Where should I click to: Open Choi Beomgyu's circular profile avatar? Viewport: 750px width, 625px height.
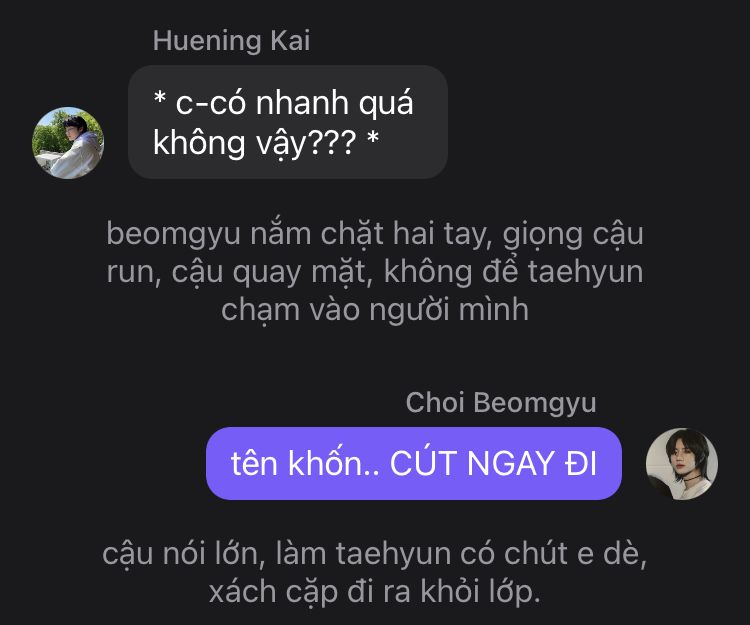682,464
